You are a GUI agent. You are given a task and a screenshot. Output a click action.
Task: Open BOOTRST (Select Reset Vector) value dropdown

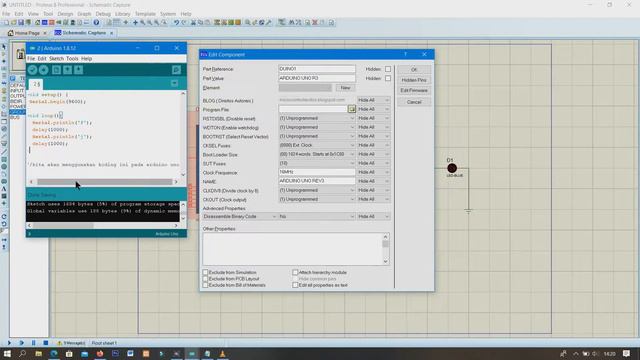click(317, 136)
